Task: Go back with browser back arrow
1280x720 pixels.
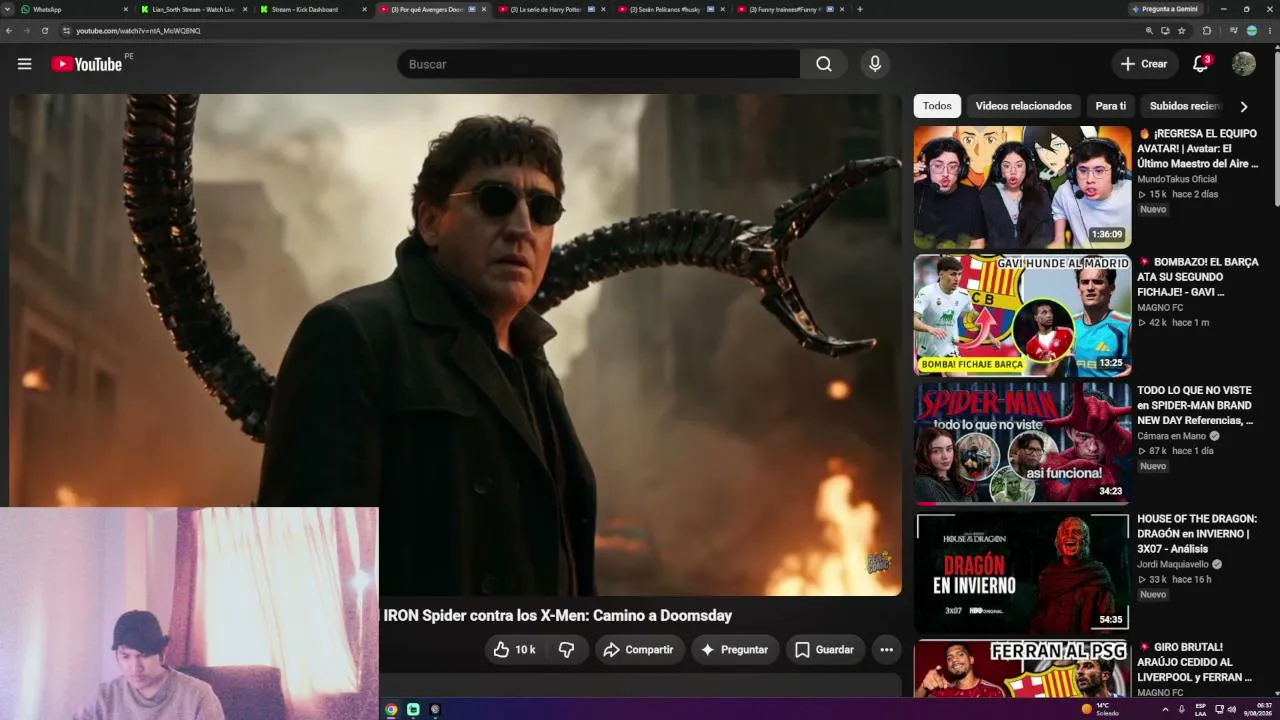Action: pyautogui.click(x=9, y=31)
